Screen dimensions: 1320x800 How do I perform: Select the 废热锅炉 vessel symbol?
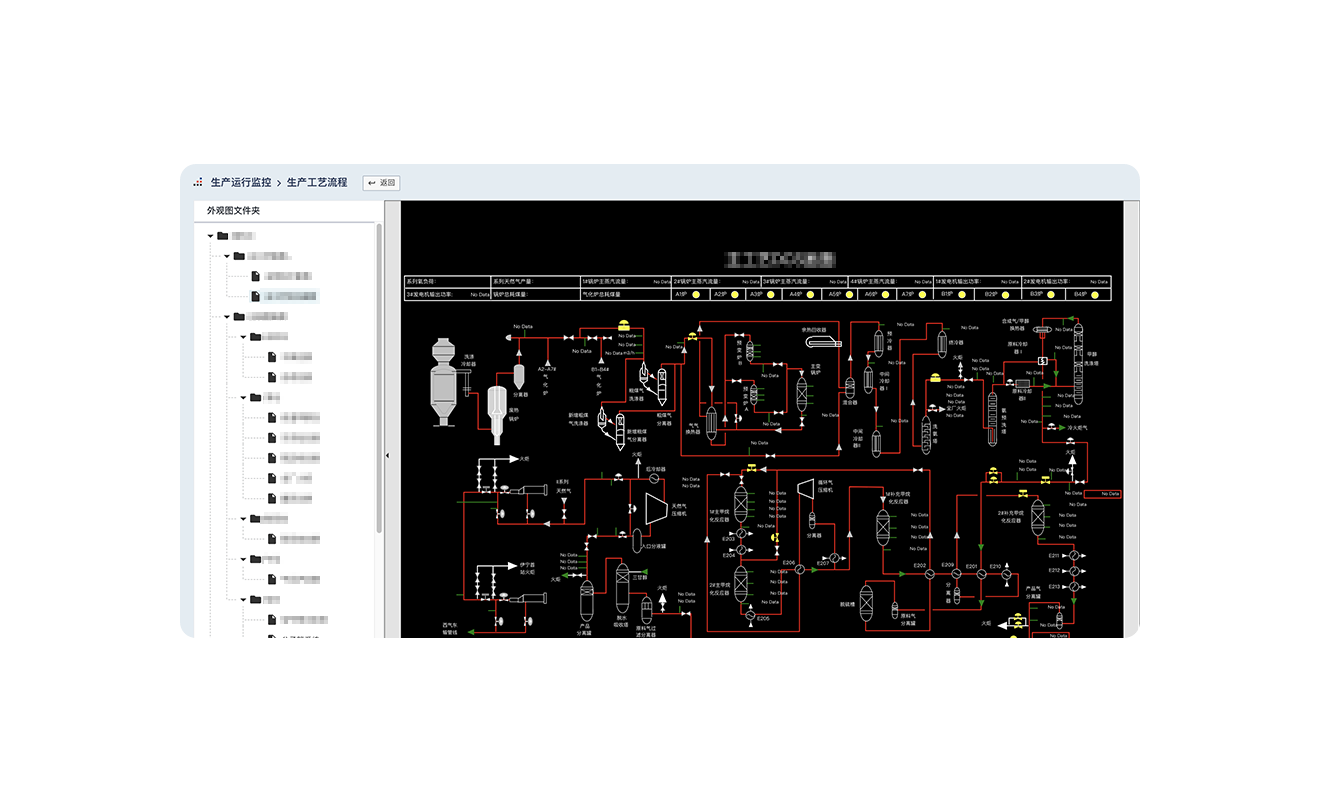(x=497, y=413)
